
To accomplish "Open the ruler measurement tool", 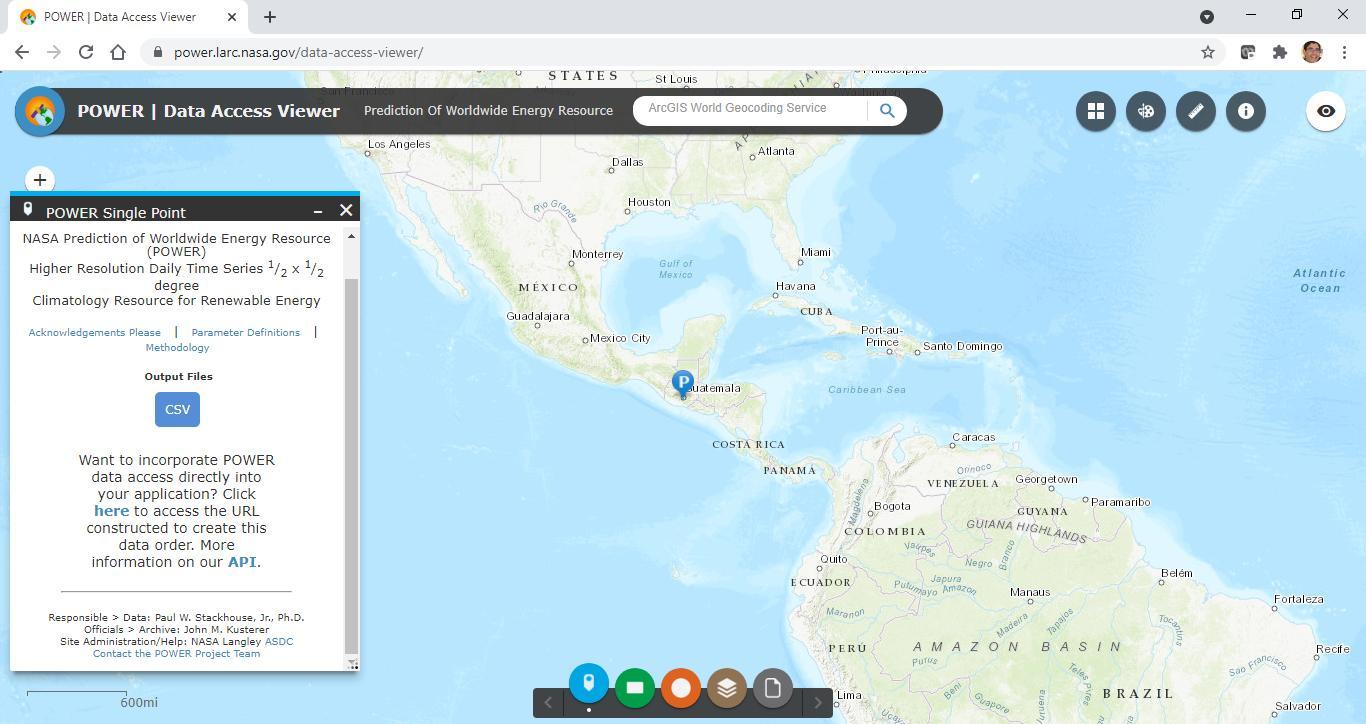I will tap(1196, 111).
